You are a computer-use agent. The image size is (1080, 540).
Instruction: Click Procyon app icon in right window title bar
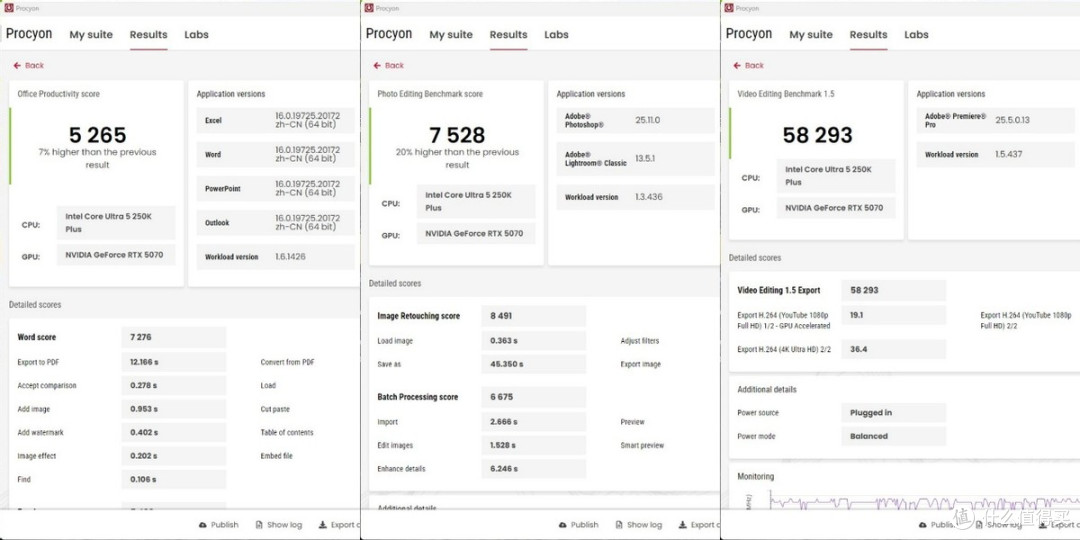728,8
